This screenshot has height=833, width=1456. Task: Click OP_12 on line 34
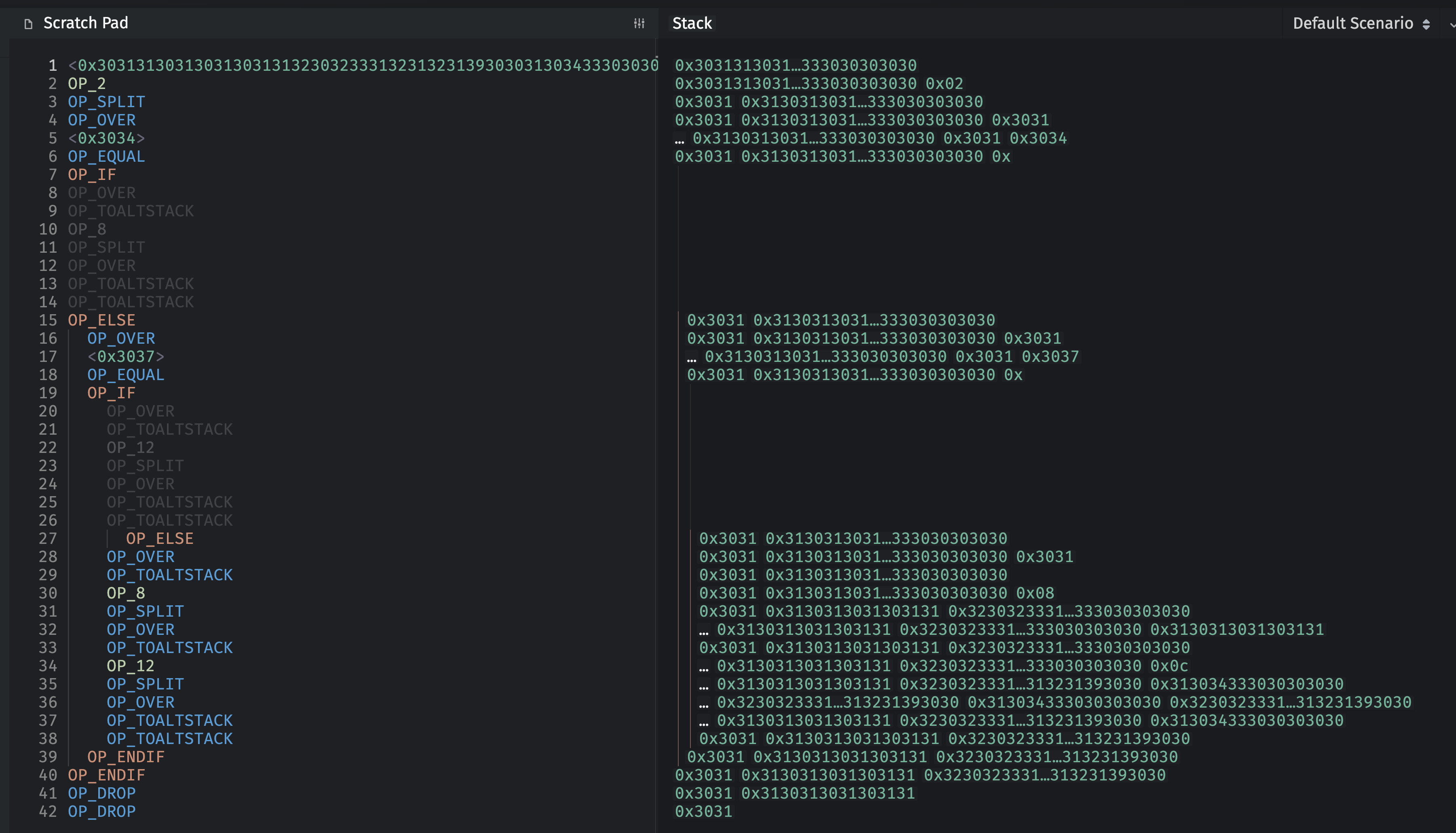click(x=131, y=666)
